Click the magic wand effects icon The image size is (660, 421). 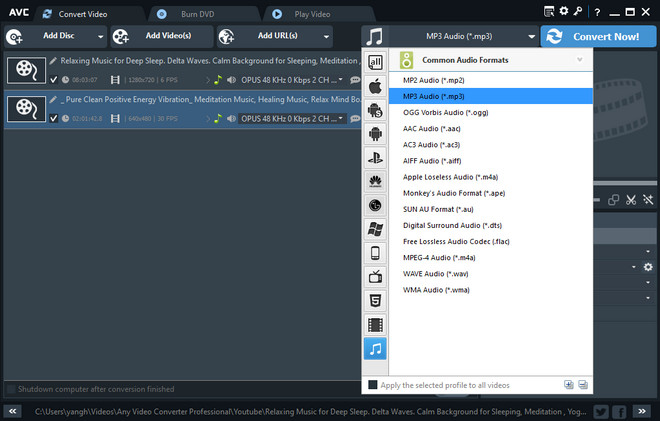648,200
